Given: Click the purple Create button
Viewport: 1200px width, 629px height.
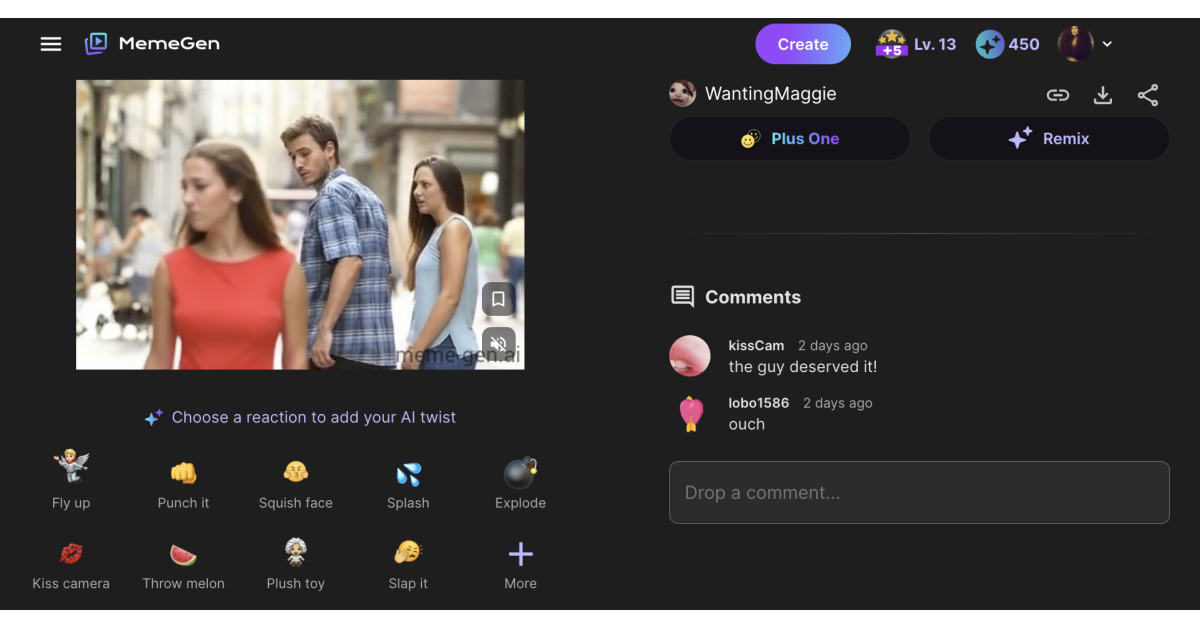Looking at the screenshot, I should (x=803, y=44).
